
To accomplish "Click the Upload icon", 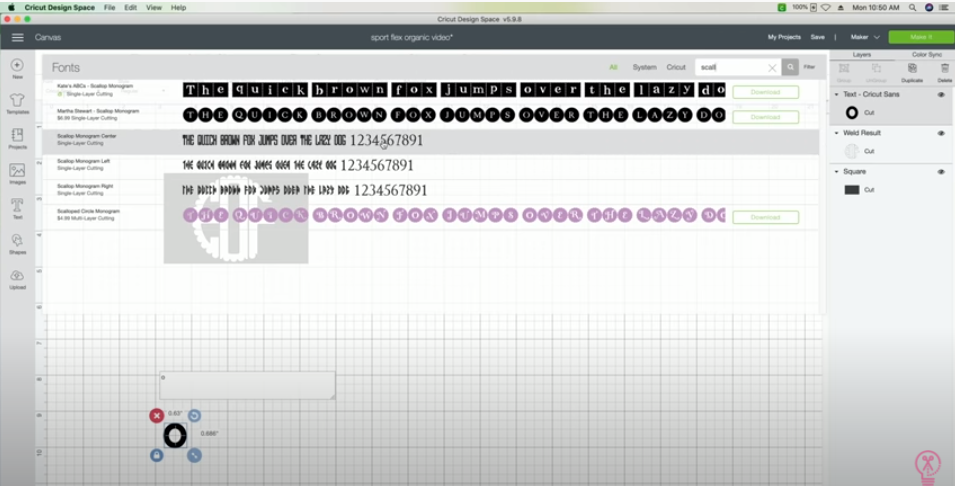I will (17, 279).
